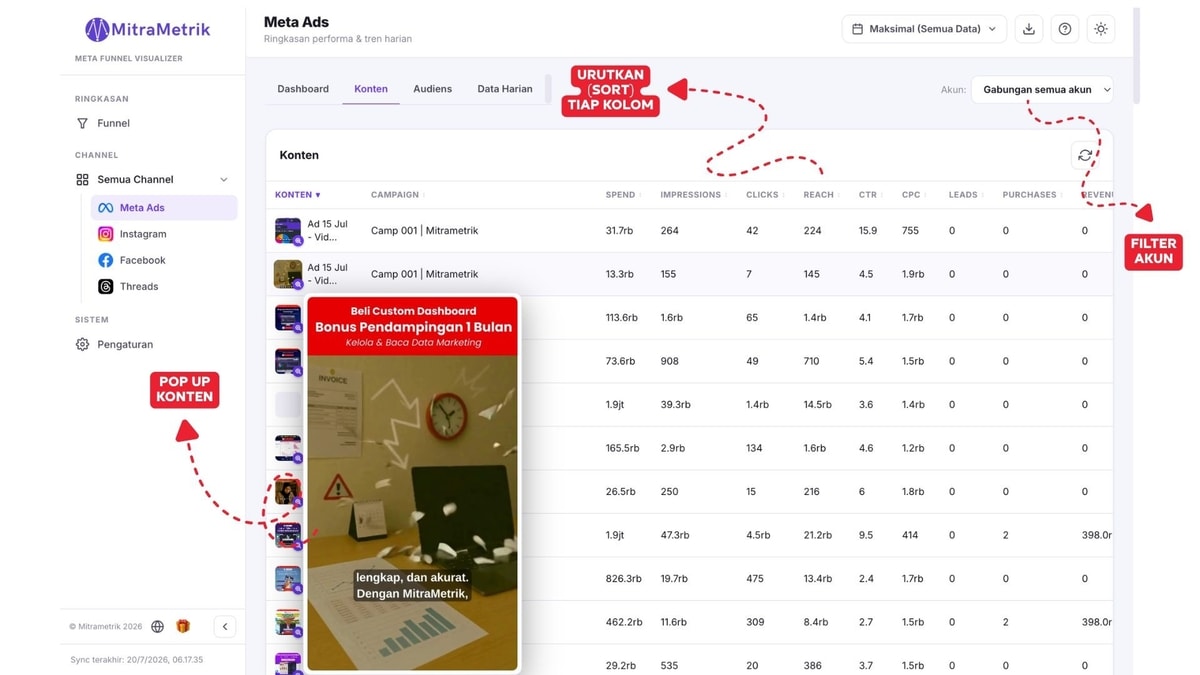Sort by the IMPRESSIONS column header
Screen dimensions: 1200x675
pyautogui.click(x=693, y=195)
